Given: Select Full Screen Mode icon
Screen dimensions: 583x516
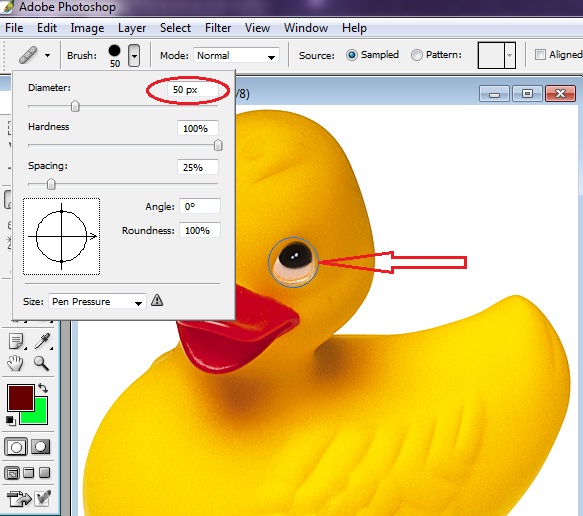Looking at the screenshot, I should pos(45,473).
